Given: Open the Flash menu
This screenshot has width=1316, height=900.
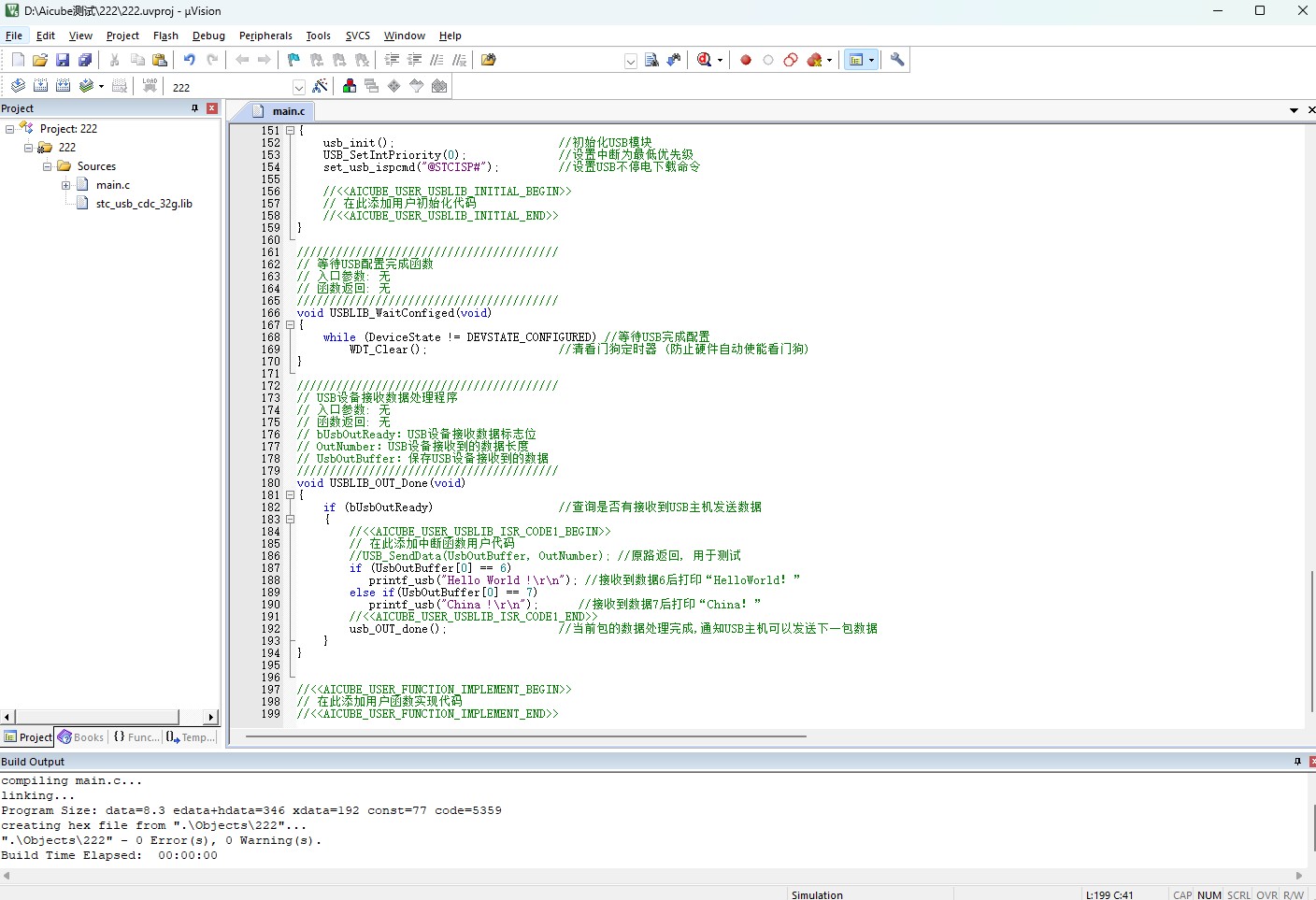Looking at the screenshot, I should click(x=165, y=36).
